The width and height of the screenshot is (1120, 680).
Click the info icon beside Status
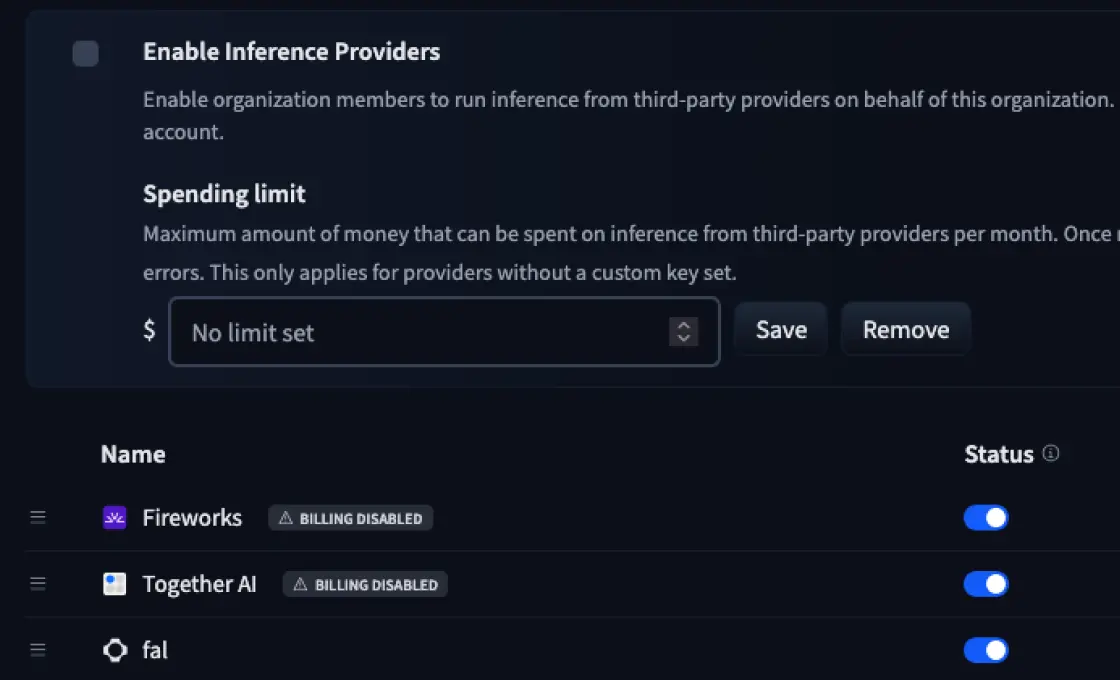1050,453
